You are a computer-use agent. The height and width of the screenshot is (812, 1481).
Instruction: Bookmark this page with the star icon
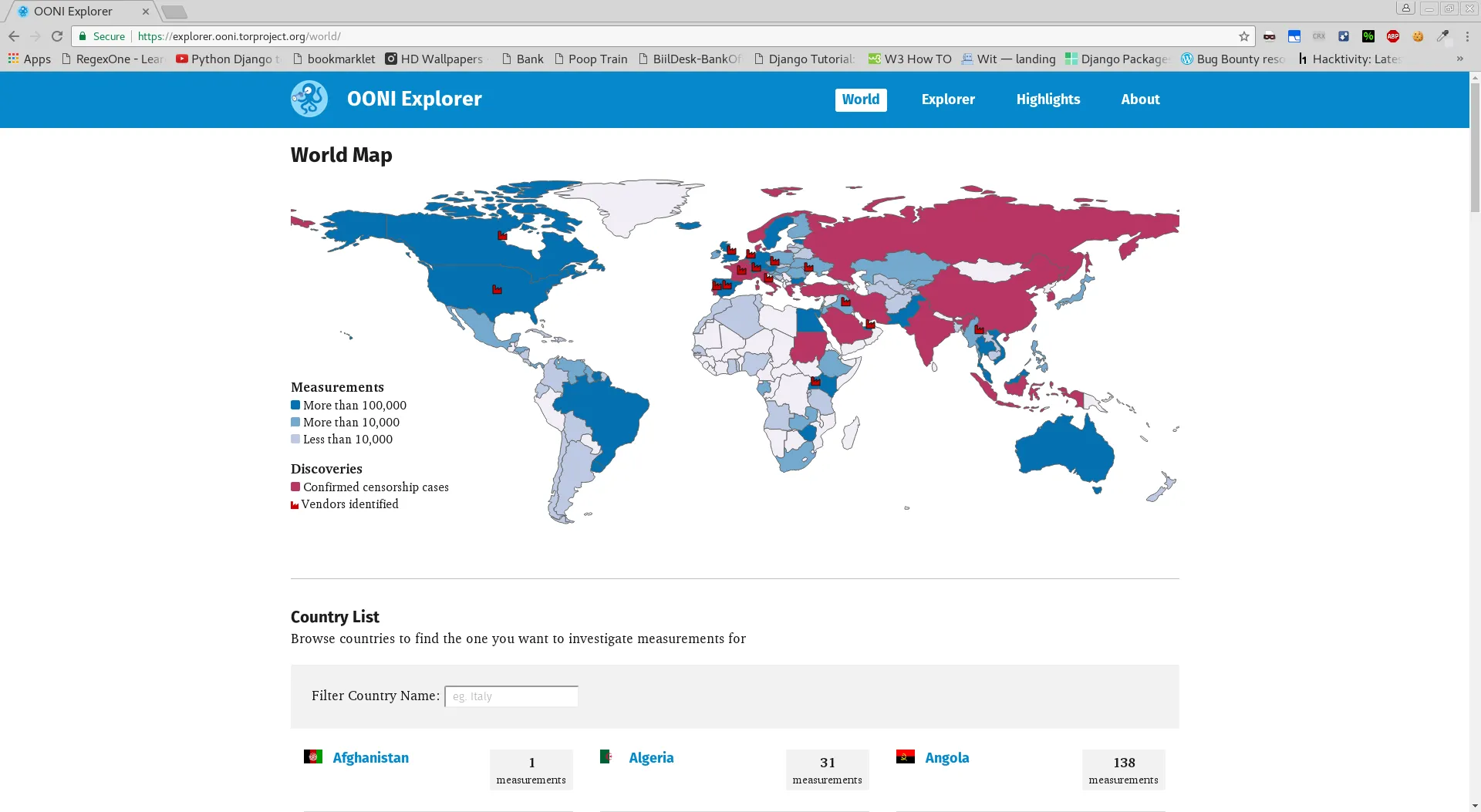[x=1244, y=36]
